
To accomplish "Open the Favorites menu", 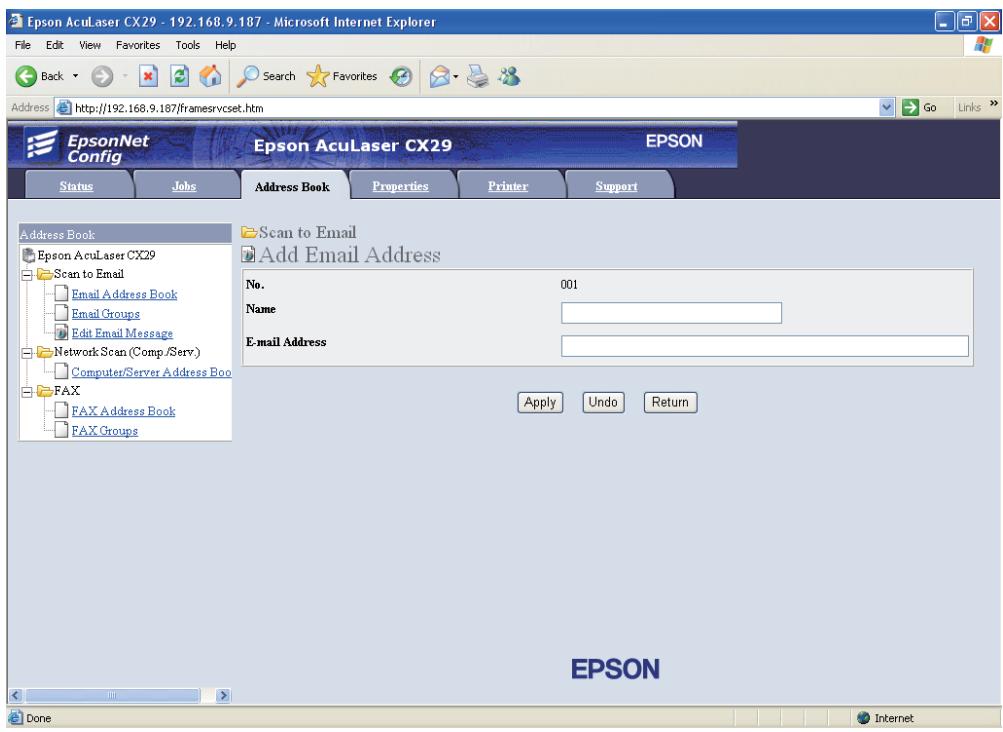I will point(138,45).
